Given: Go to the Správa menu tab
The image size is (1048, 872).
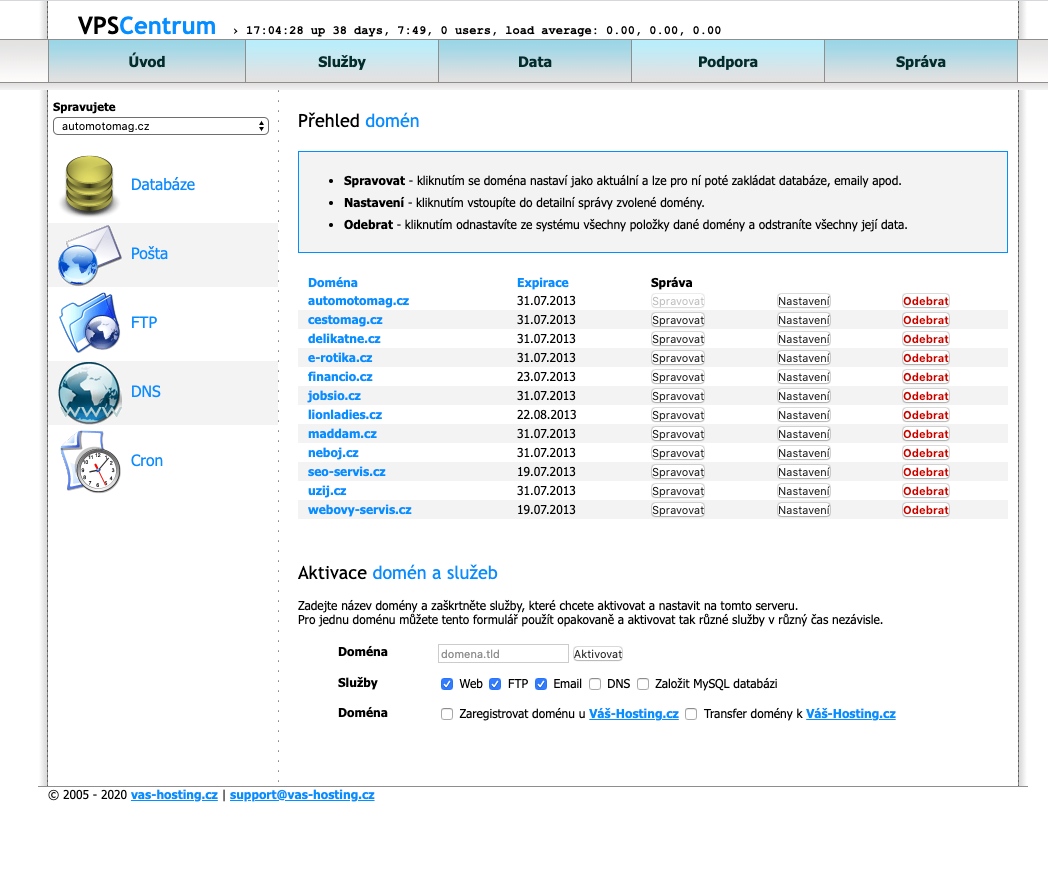Looking at the screenshot, I should click(920, 62).
